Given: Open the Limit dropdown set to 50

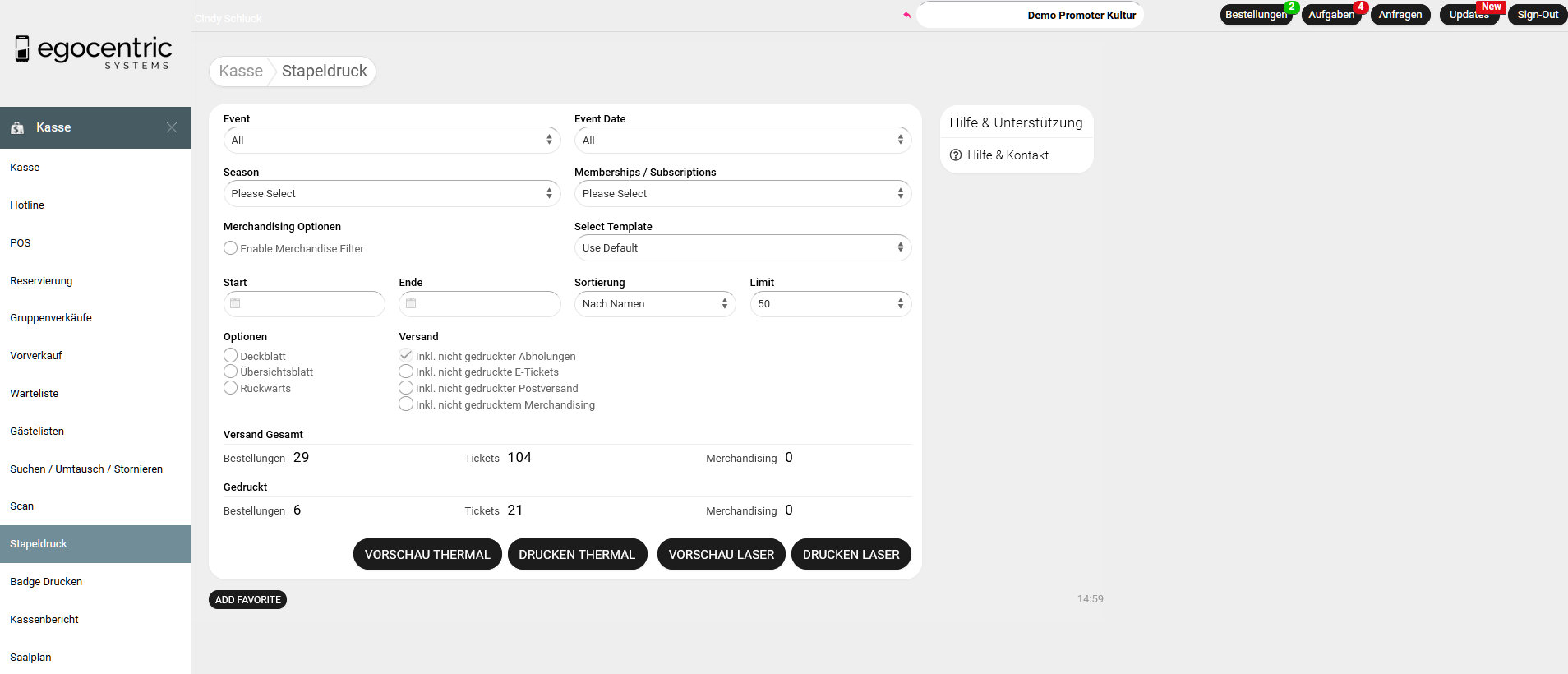Looking at the screenshot, I should coord(830,304).
